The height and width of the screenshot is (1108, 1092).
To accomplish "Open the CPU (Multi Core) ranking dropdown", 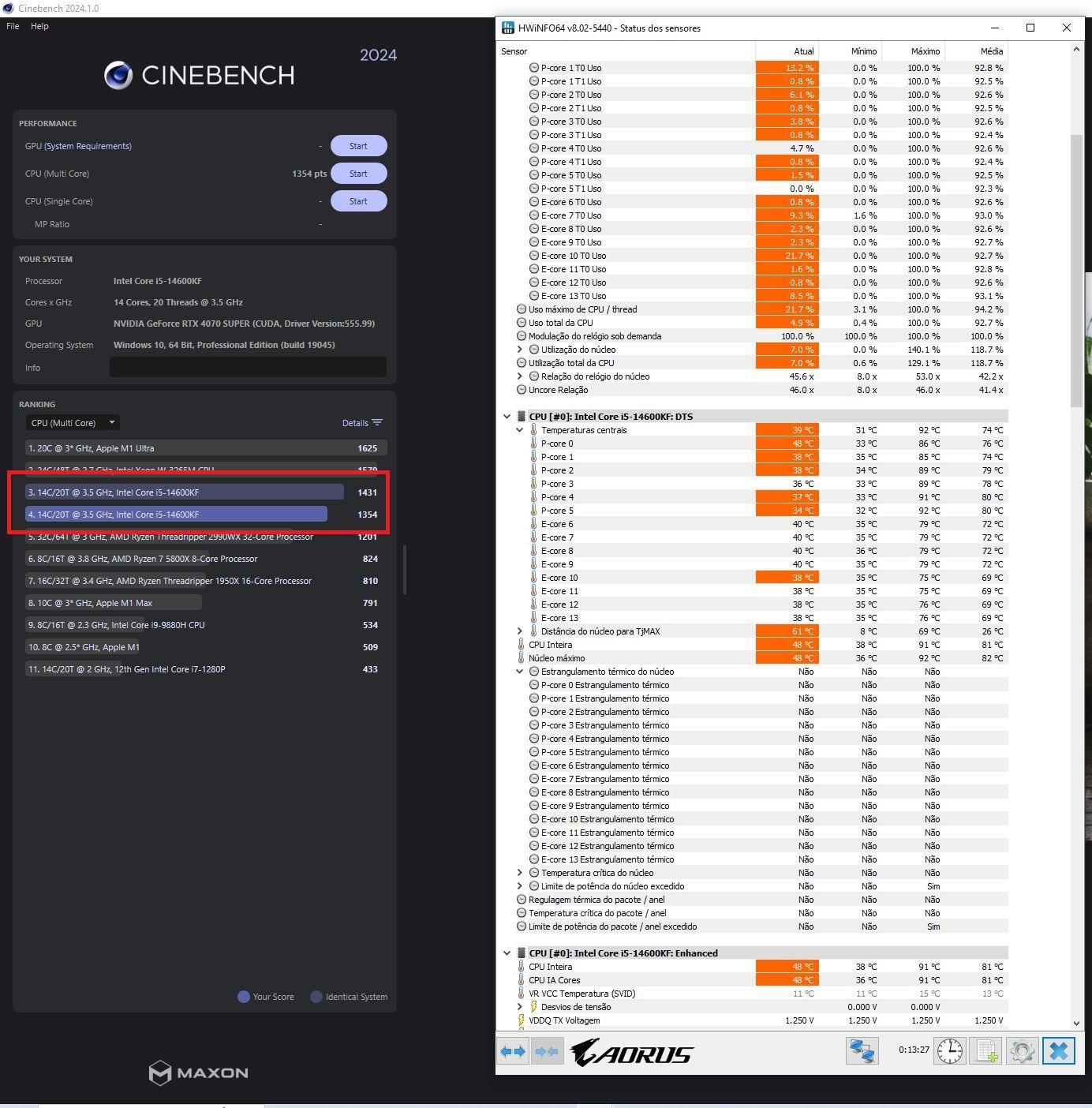I will tap(73, 423).
